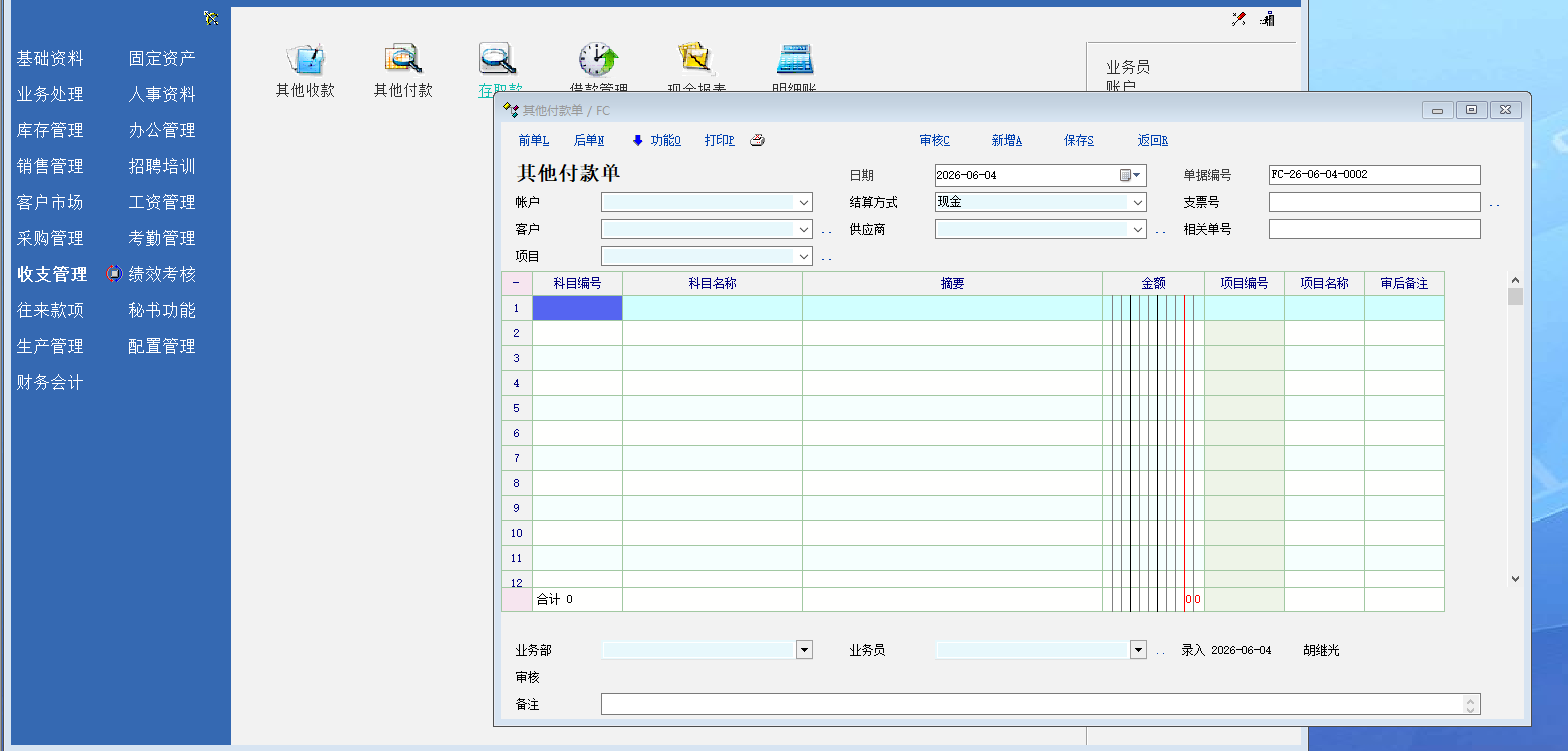The width and height of the screenshot is (1568, 751).
Task: Click the 打印P print button
Action: click(720, 141)
